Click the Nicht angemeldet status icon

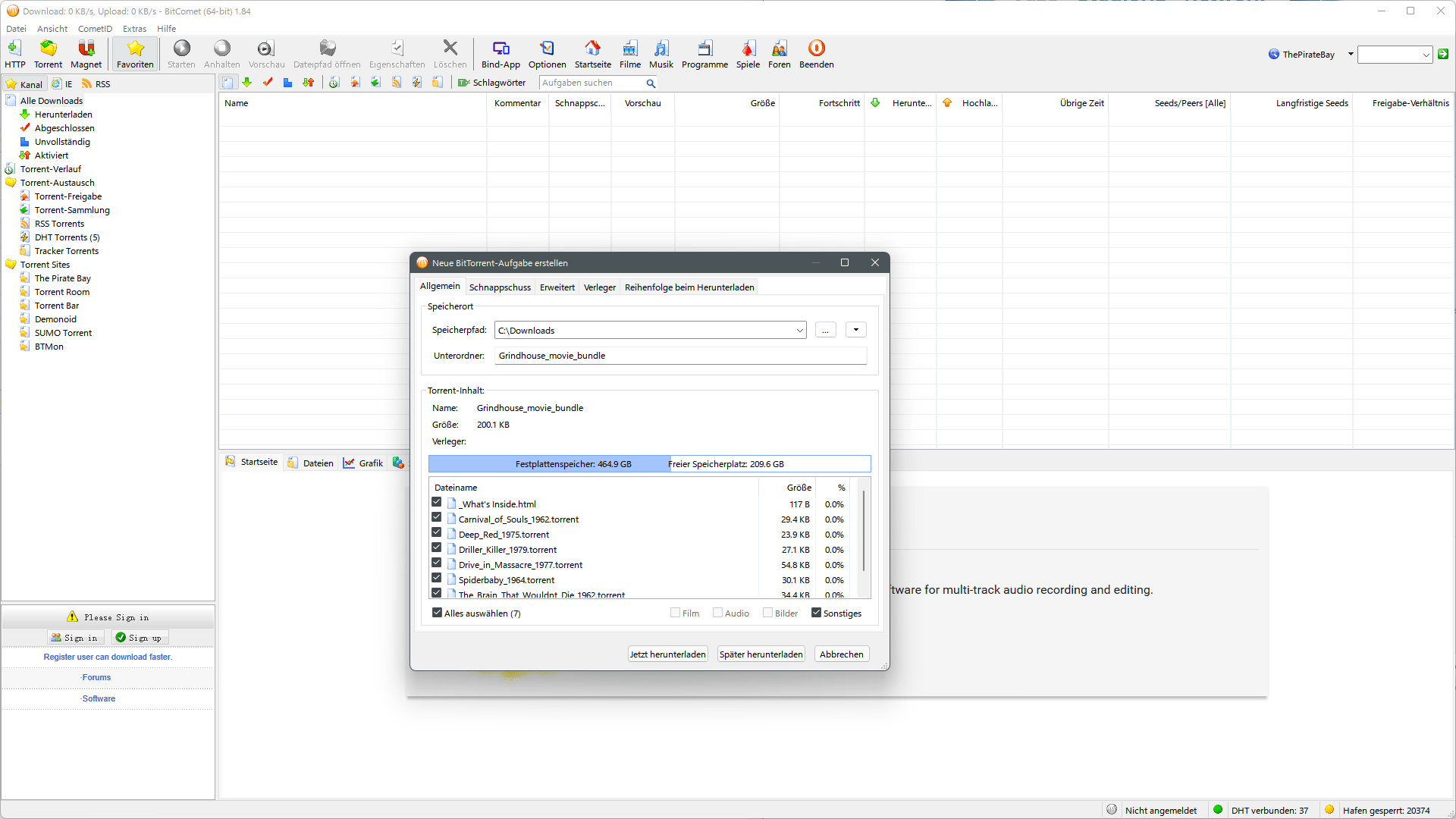1112,810
